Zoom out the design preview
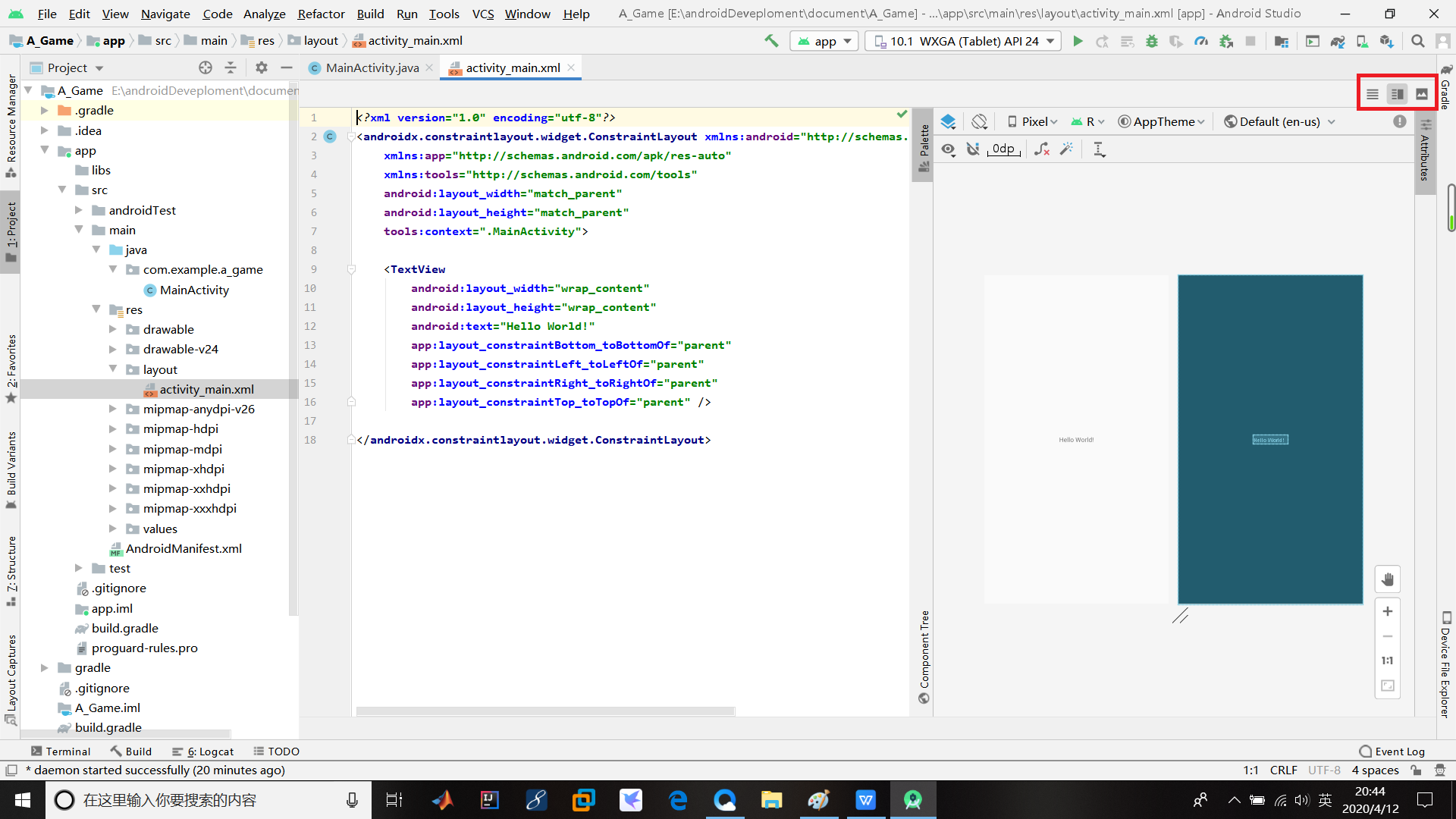 point(1388,636)
